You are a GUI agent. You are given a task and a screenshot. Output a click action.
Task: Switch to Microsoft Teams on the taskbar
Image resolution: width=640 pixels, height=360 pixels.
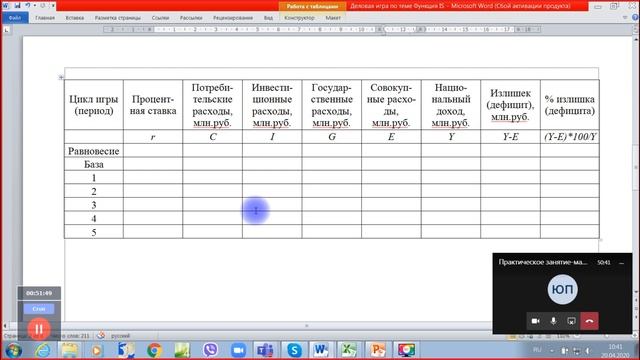click(265, 350)
